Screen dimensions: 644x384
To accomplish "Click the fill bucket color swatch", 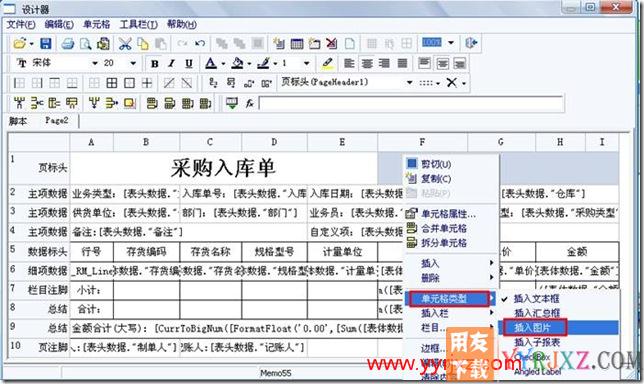I will point(237,64).
